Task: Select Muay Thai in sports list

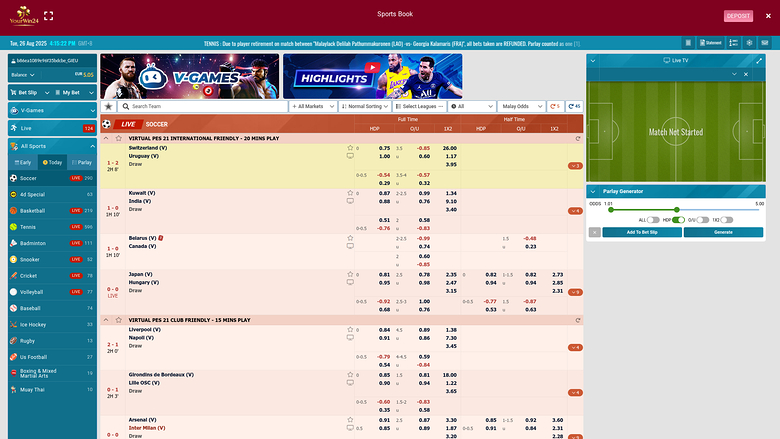Action: [x=52, y=390]
